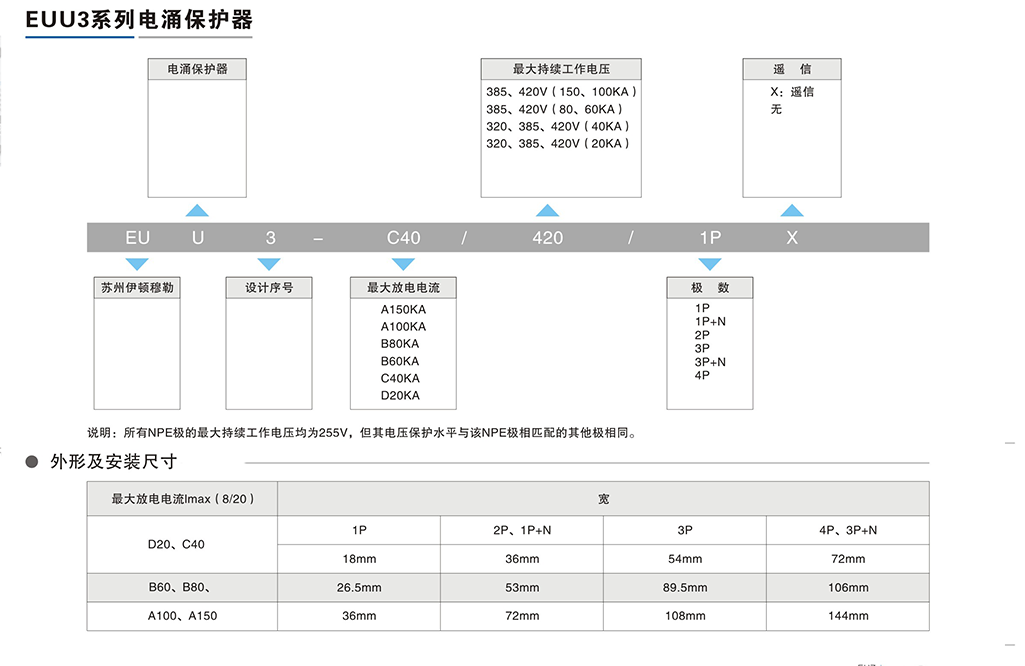Screen dimensions: 1025x666
Task: Click the "1P" segment in the model code bar
Action: click(x=711, y=237)
